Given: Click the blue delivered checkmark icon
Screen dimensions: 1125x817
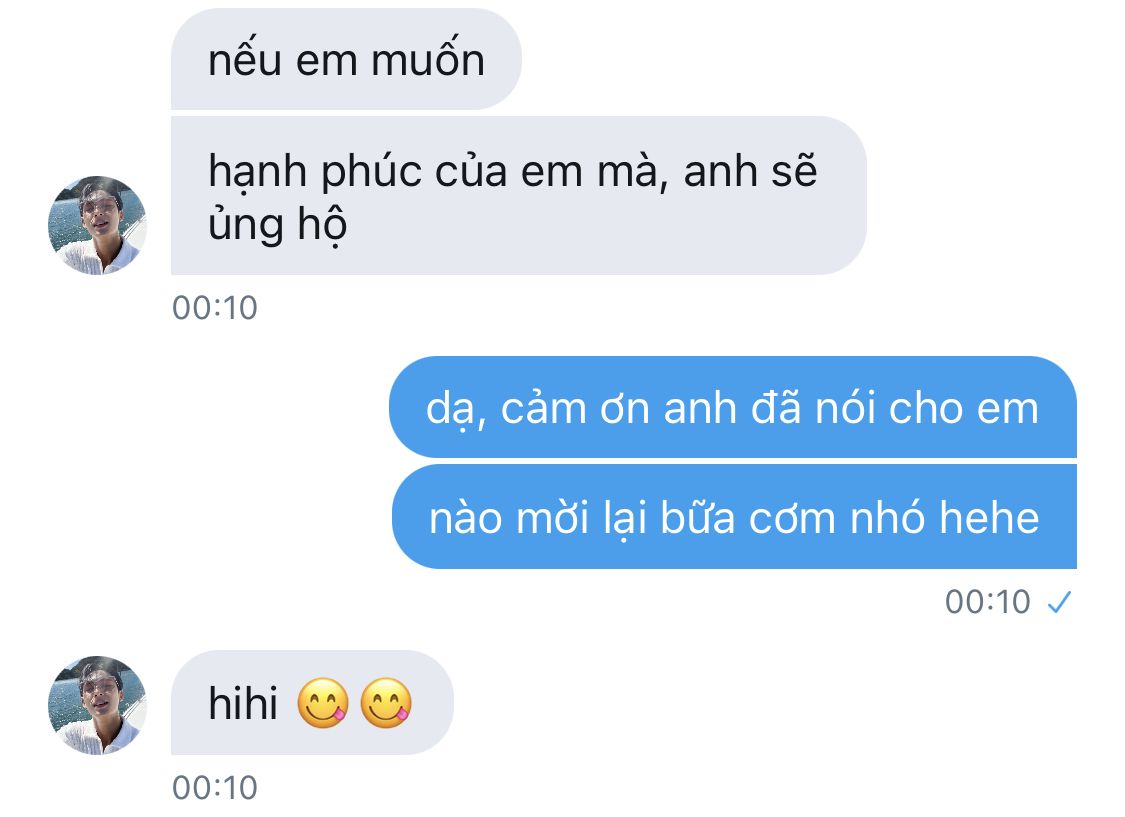Looking at the screenshot, I should pos(1058,602).
